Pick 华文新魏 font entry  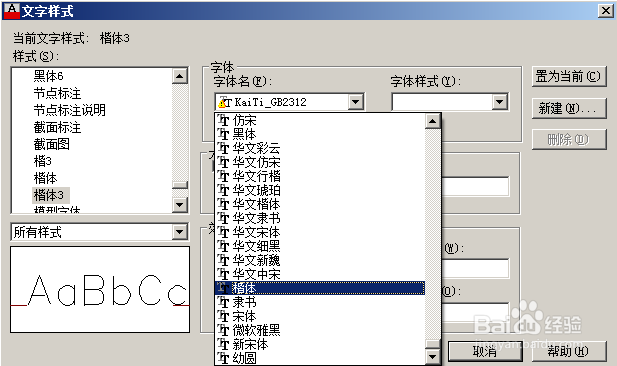point(320,260)
